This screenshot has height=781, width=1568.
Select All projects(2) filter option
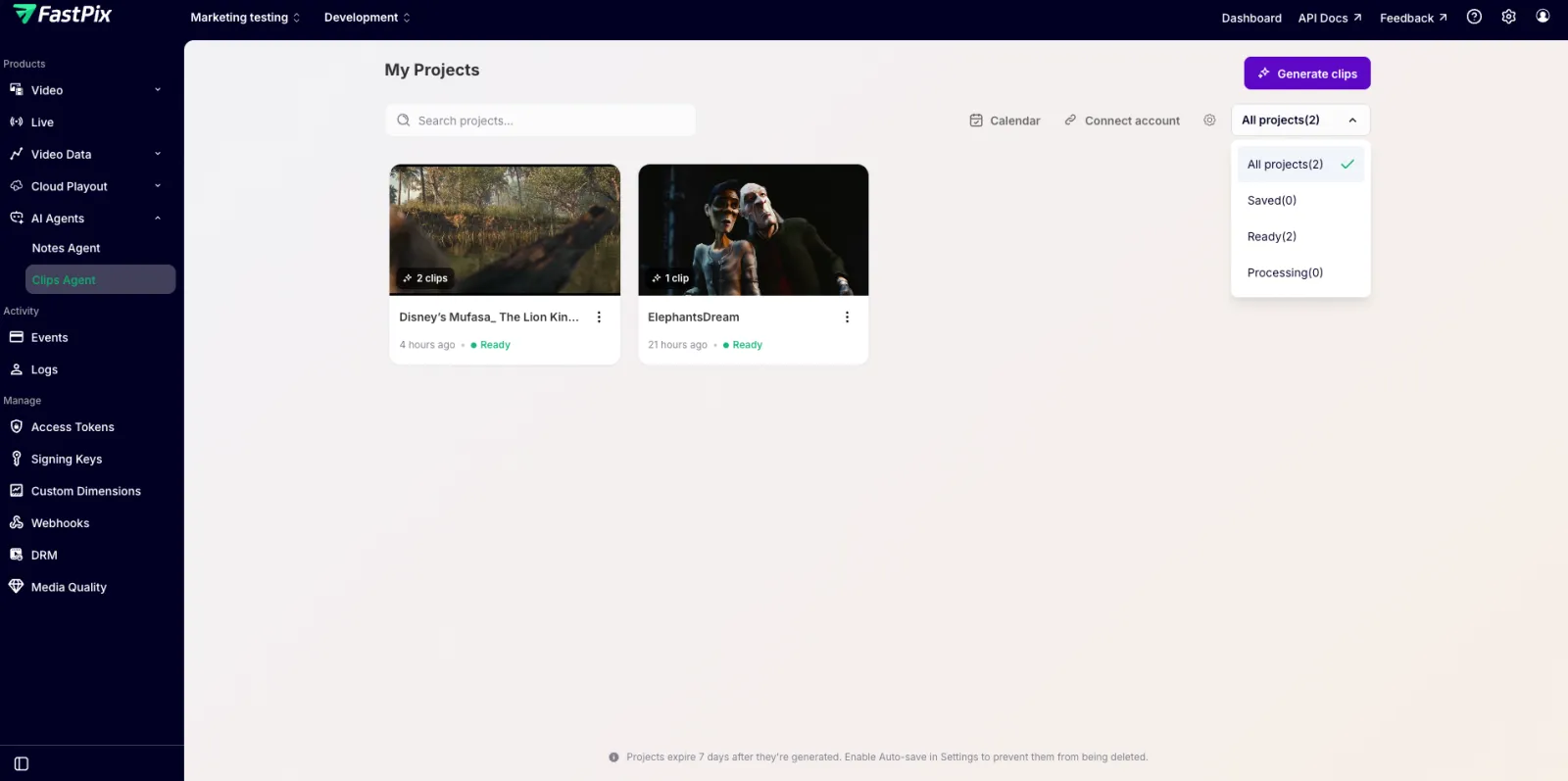(1300, 165)
